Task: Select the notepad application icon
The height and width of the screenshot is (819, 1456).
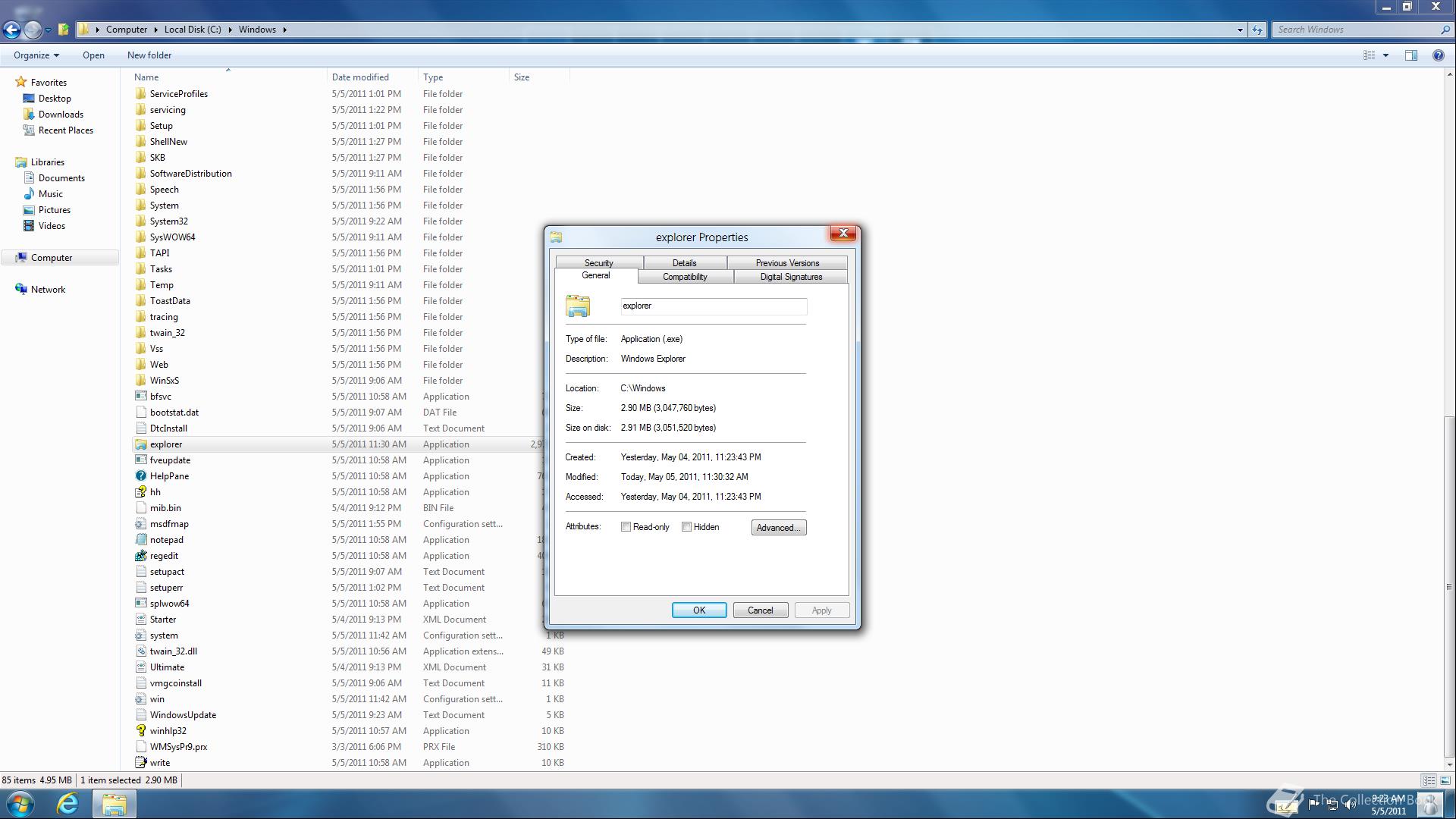Action: point(140,540)
